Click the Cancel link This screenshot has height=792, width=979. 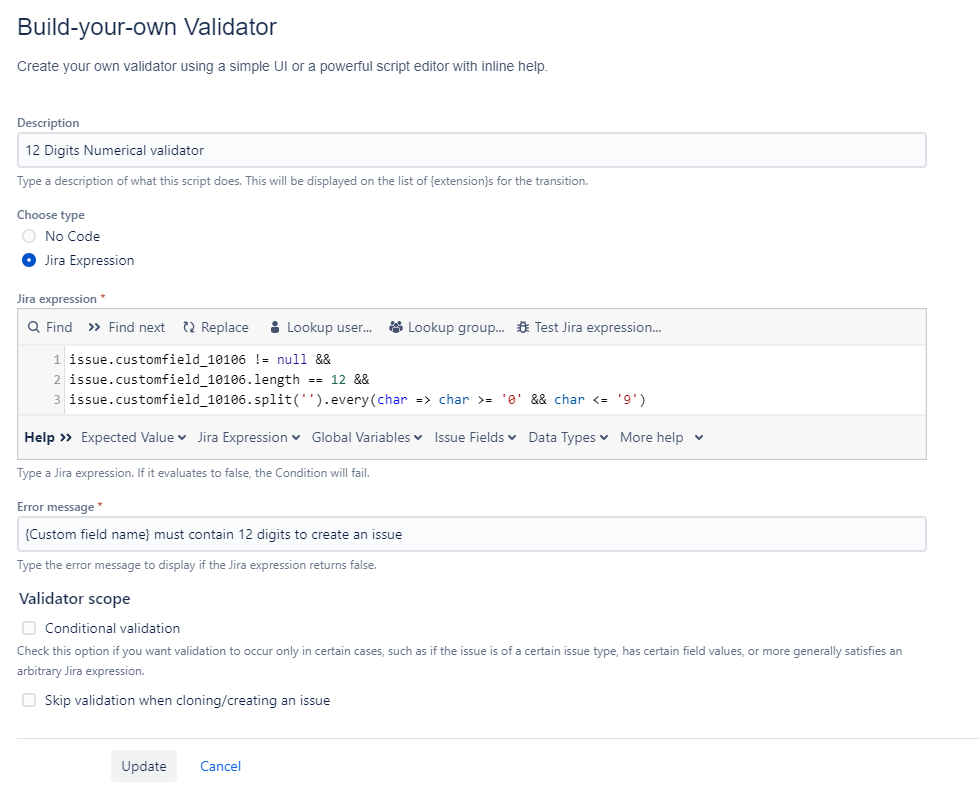pos(220,766)
